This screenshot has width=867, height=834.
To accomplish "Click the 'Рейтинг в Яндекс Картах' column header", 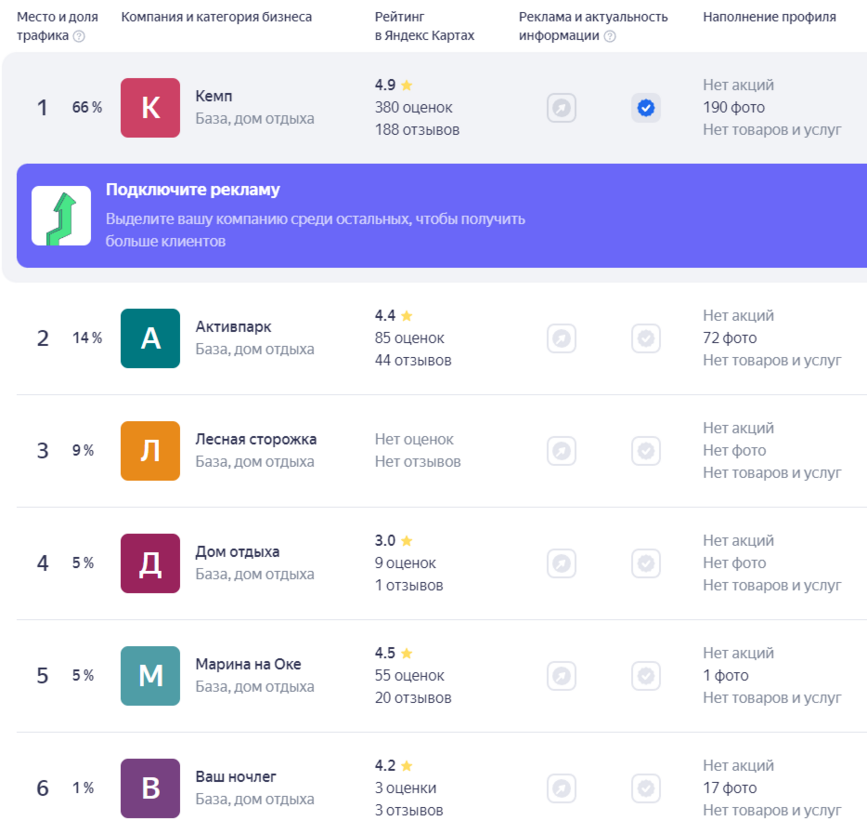I will coord(424,26).
